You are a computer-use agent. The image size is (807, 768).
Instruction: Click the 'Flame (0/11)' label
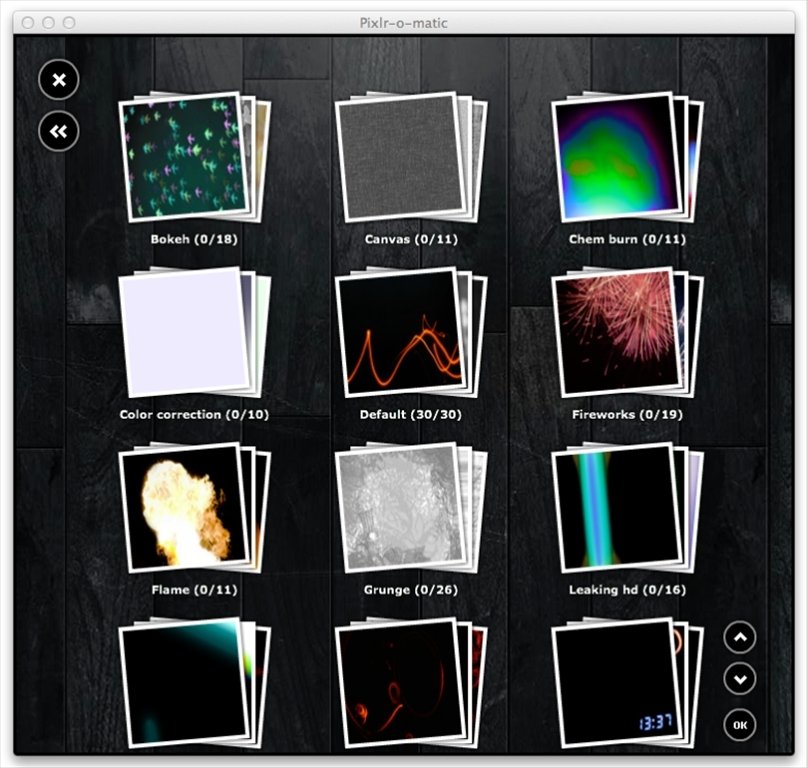click(x=194, y=590)
